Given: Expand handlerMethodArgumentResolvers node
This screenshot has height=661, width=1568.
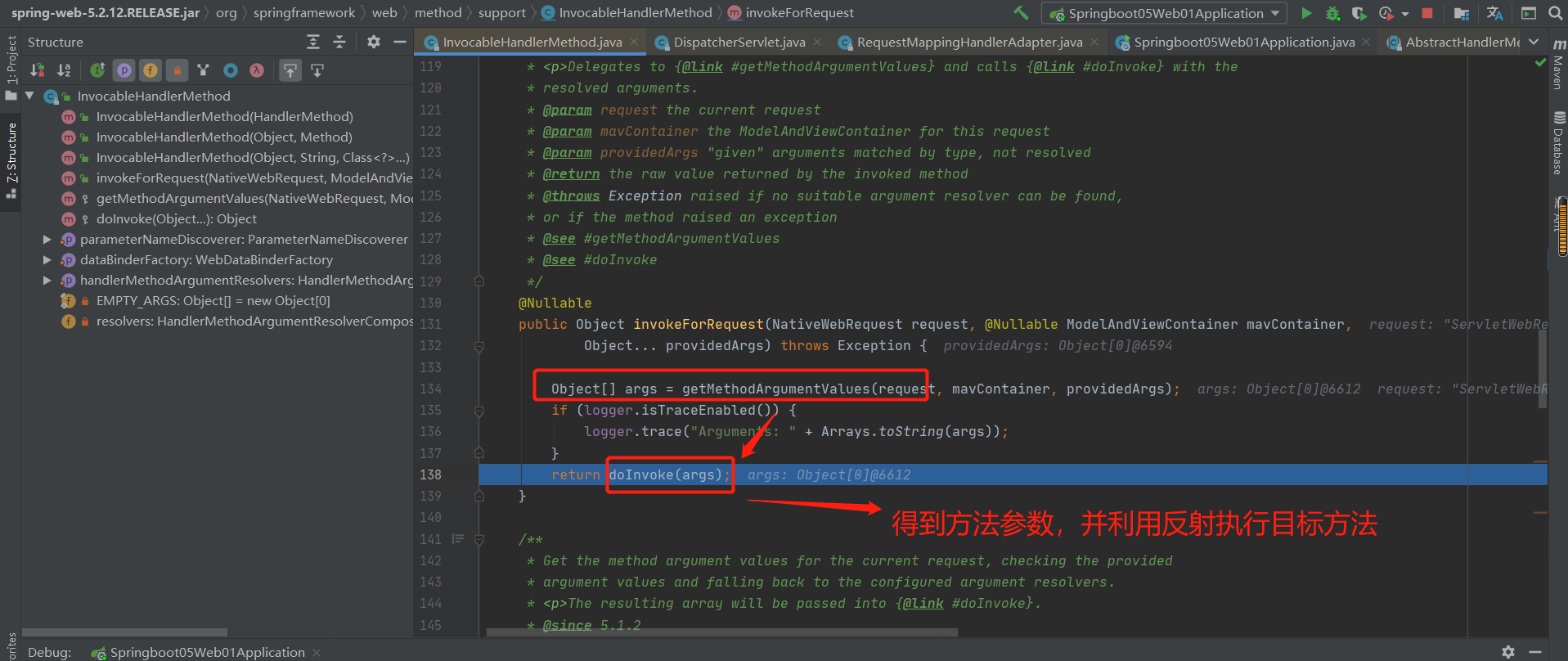Looking at the screenshot, I should click(x=47, y=281).
